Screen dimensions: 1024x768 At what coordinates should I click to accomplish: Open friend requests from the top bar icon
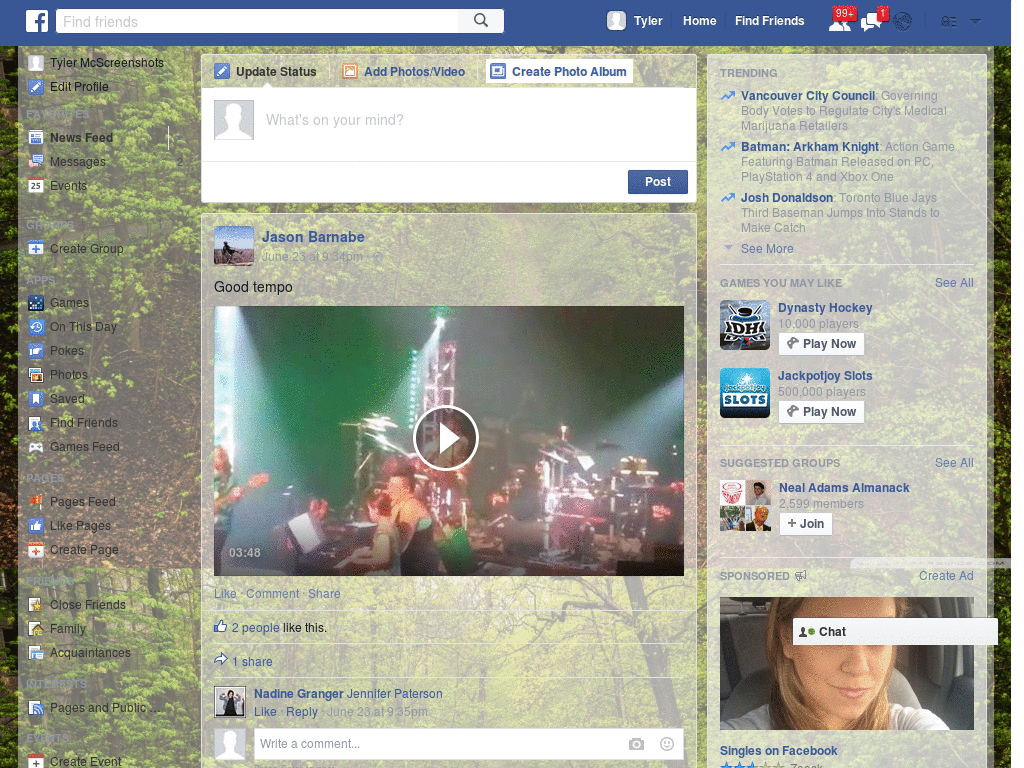(x=840, y=20)
